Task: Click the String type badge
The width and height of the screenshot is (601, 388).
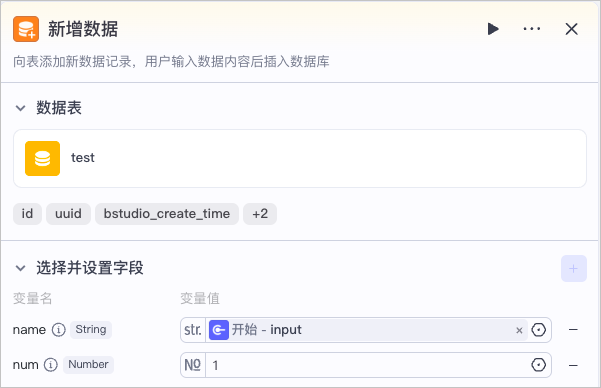Action: point(91,330)
